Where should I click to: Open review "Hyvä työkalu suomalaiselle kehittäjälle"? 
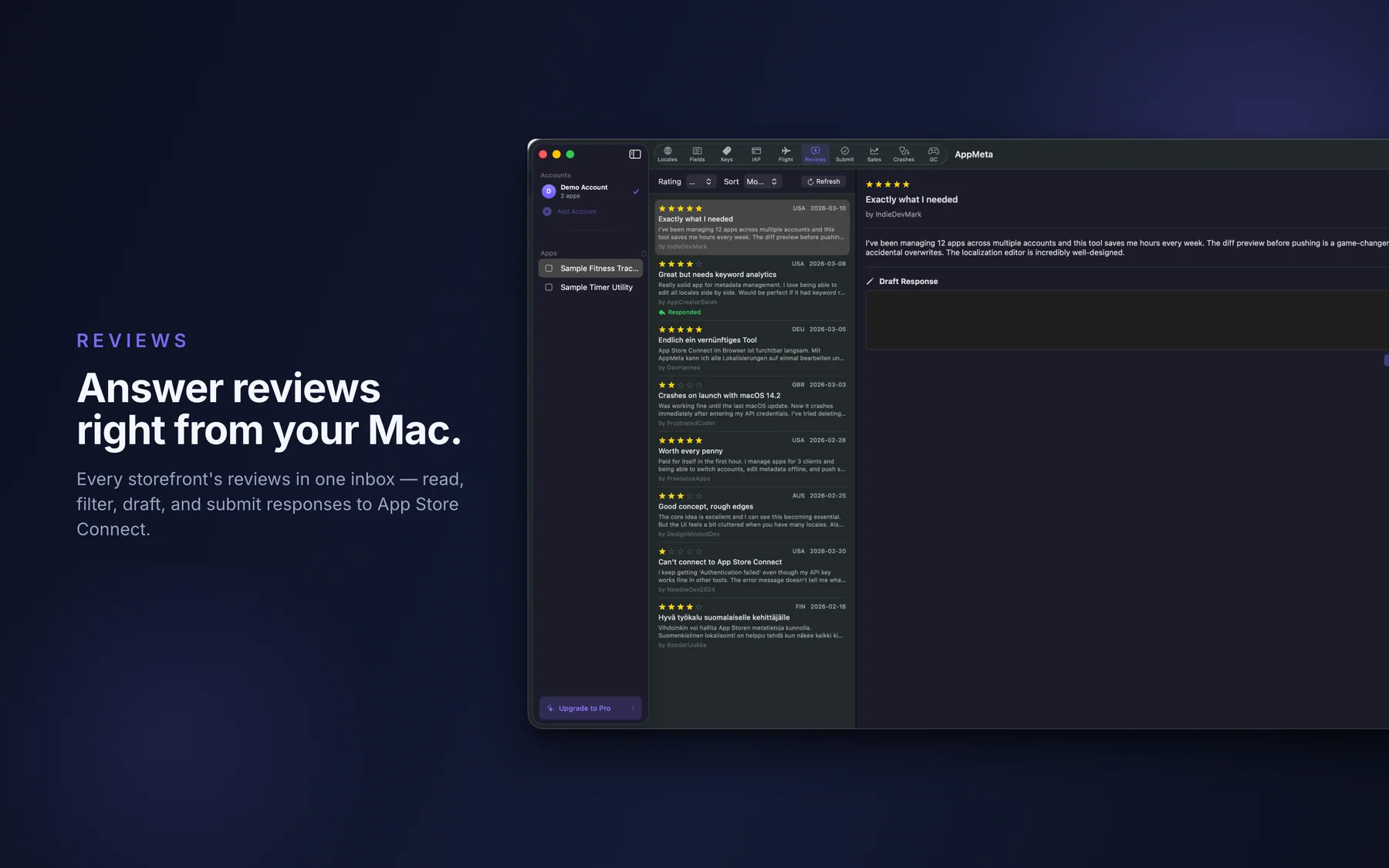tap(752, 626)
